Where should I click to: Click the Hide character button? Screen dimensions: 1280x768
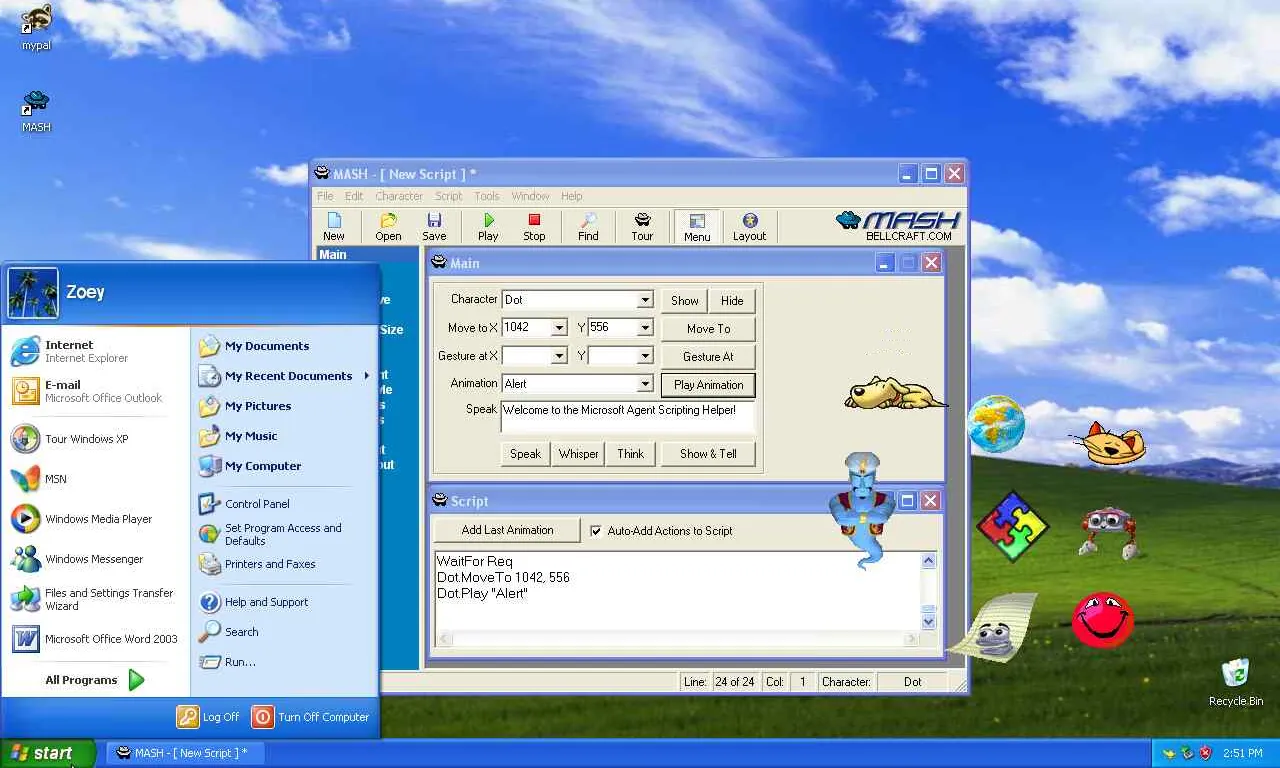tap(732, 300)
